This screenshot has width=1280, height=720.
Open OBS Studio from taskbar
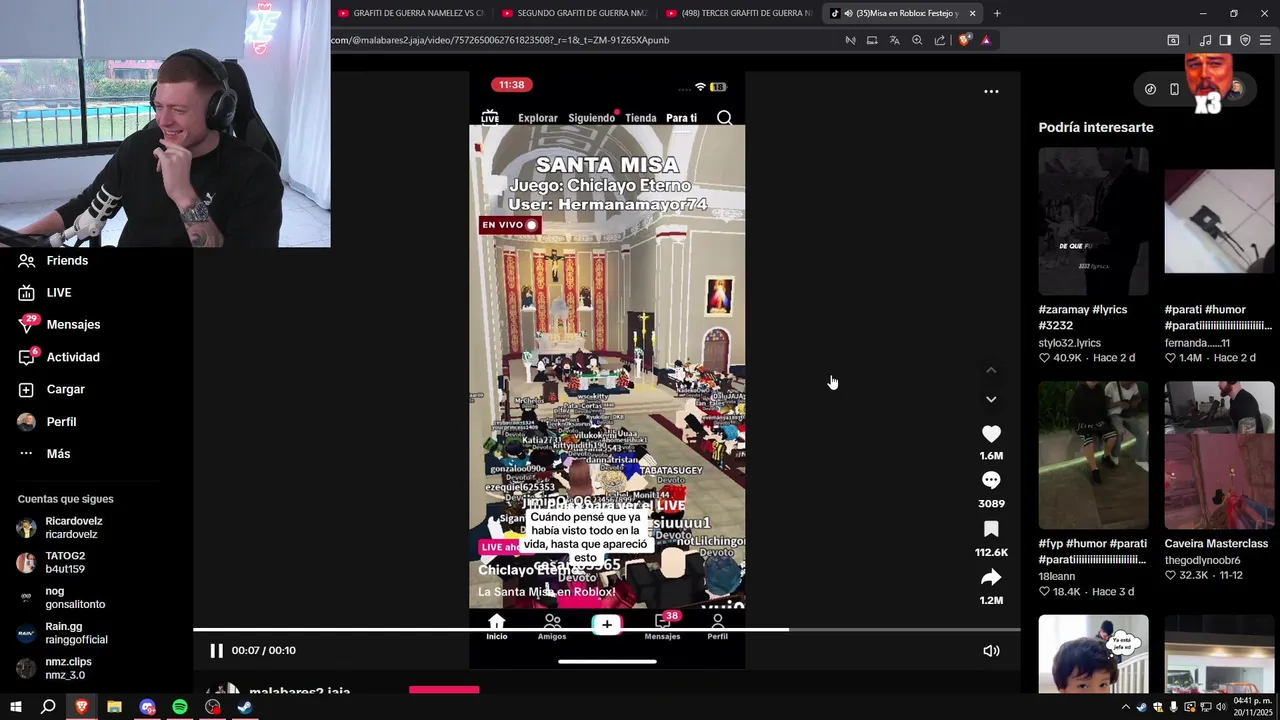(213, 707)
